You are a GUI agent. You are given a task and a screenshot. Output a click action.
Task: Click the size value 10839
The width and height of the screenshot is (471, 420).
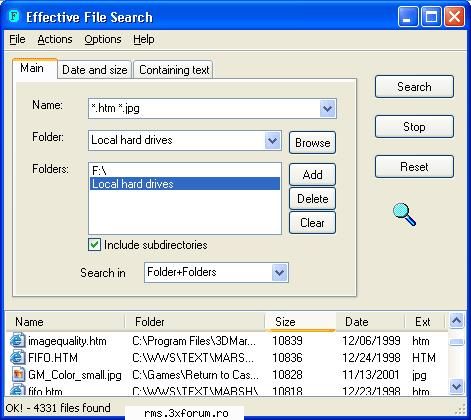coord(287,341)
